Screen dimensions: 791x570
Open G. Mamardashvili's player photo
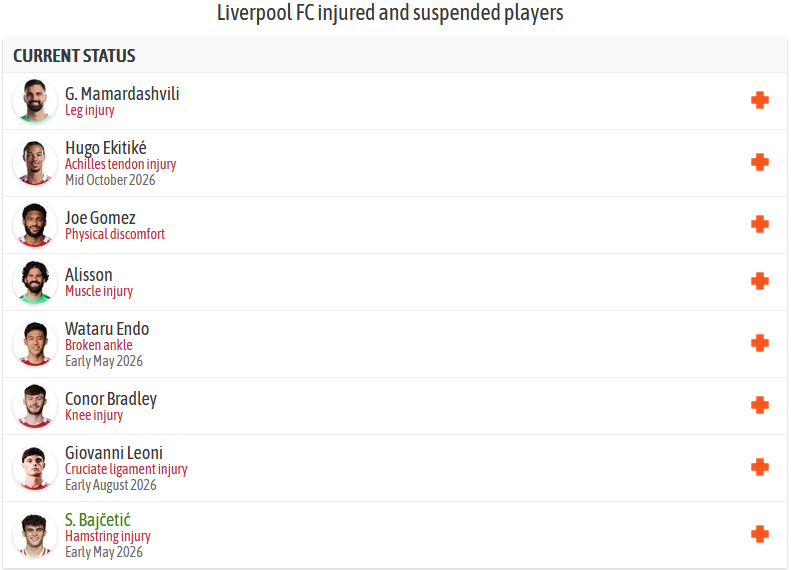(x=35, y=101)
